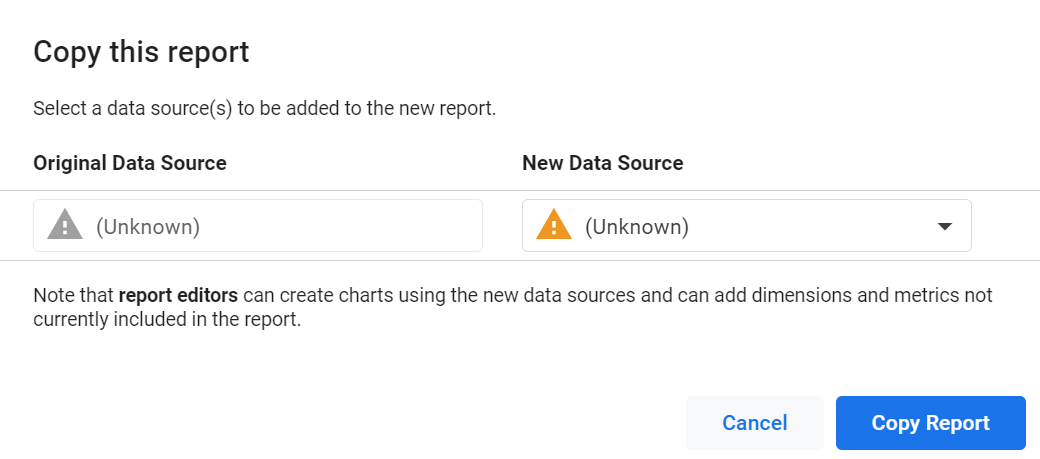Click the bold 'report editors' text
The image size is (1040, 459).
[x=177, y=296]
